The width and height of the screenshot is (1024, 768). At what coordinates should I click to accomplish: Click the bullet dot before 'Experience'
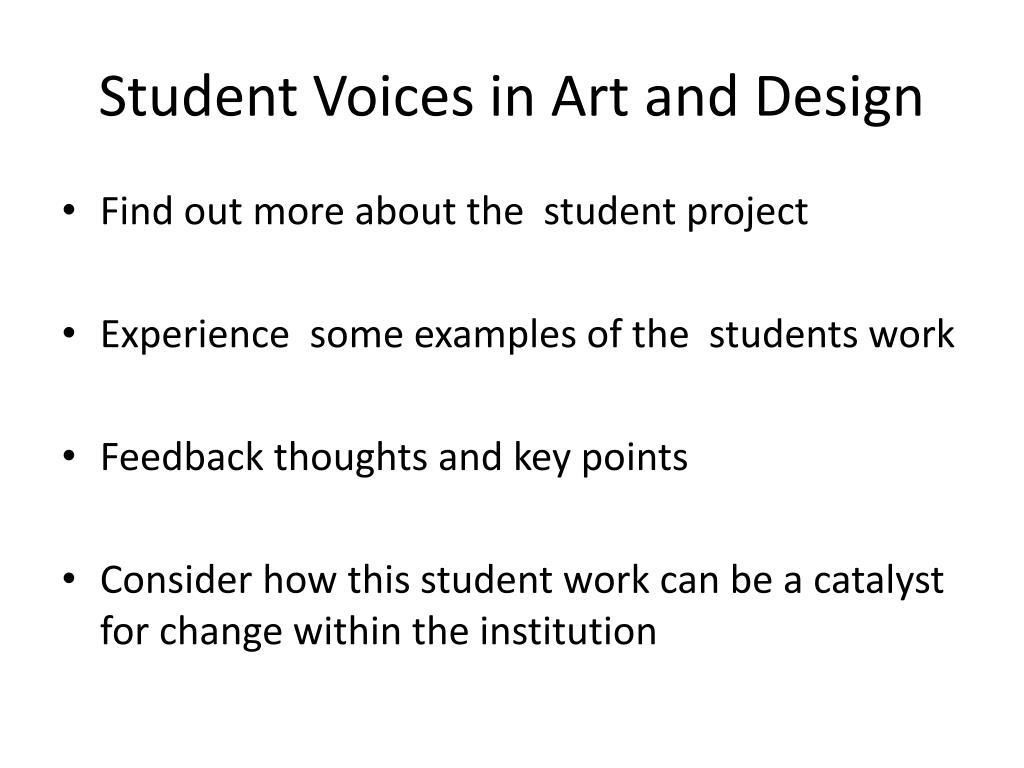click(x=69, y=334)
